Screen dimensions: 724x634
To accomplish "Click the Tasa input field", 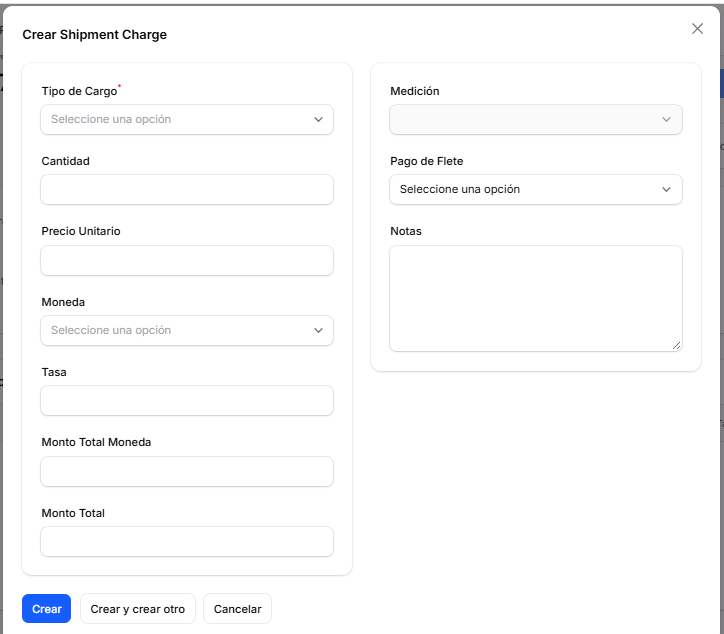I will click(x=187, y=400).
